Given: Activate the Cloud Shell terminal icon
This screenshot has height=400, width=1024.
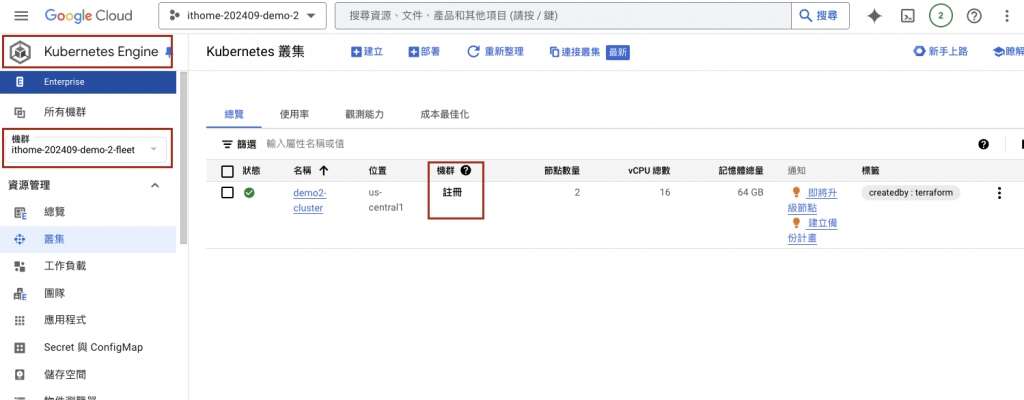Looking at the screenshot, I should pos(907,16).
